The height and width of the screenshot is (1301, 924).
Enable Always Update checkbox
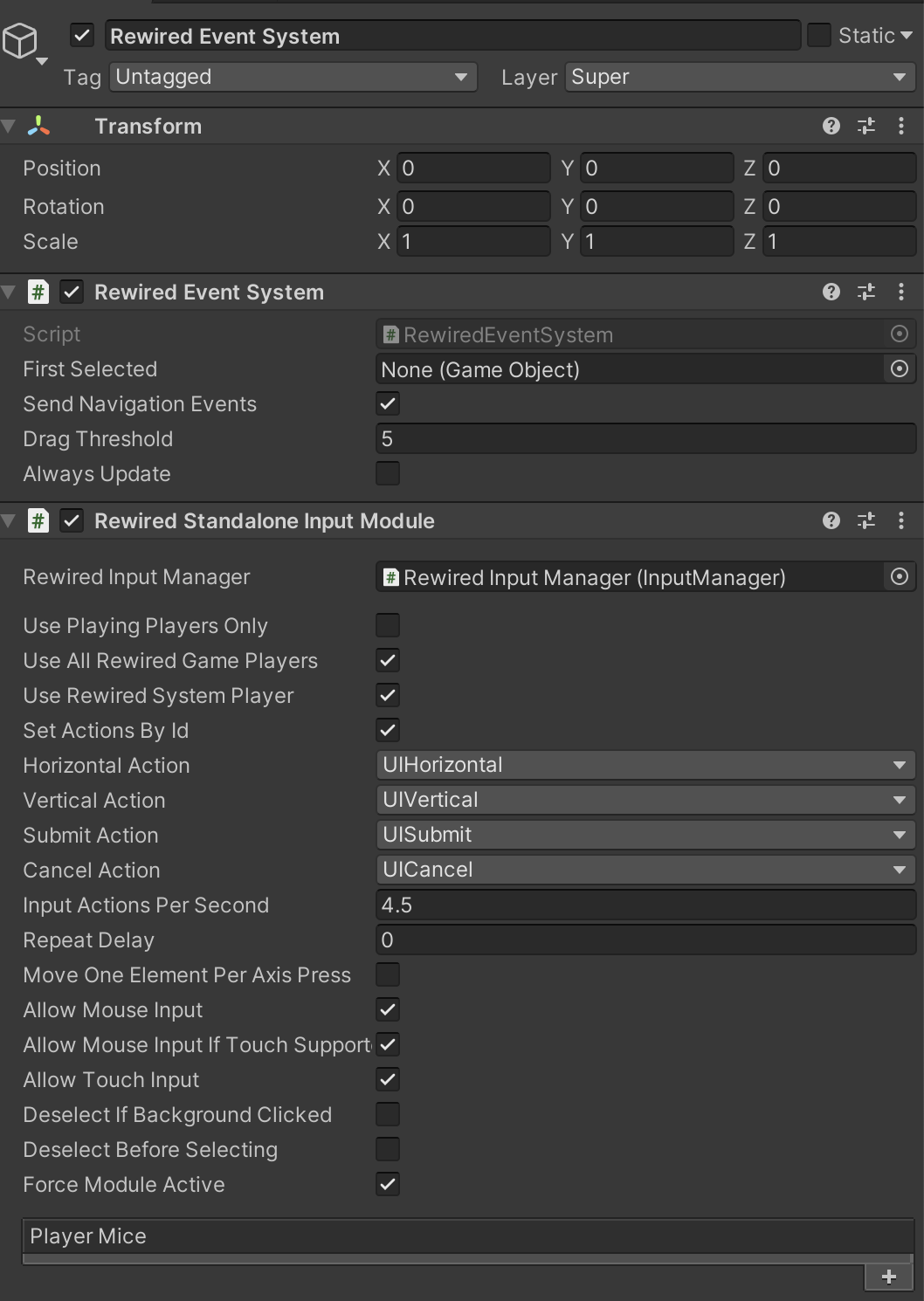[388, 473]
